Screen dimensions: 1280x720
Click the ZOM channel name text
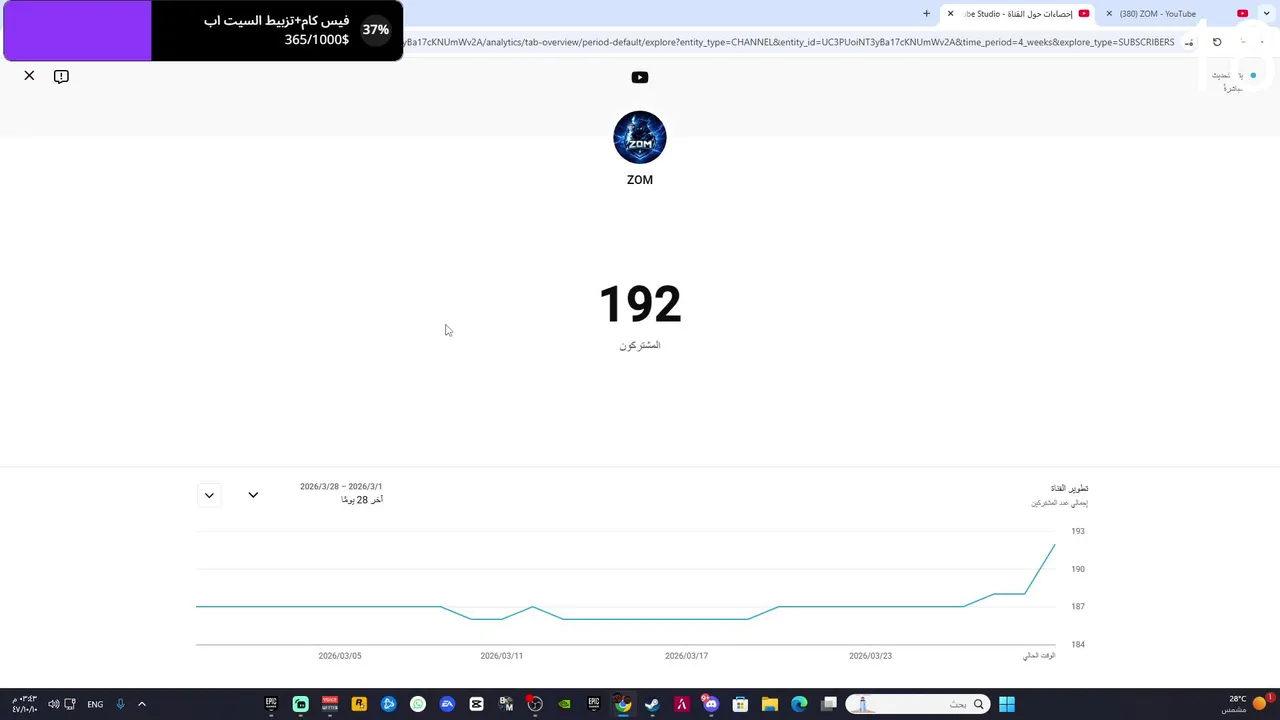click(x=640, y=180)
